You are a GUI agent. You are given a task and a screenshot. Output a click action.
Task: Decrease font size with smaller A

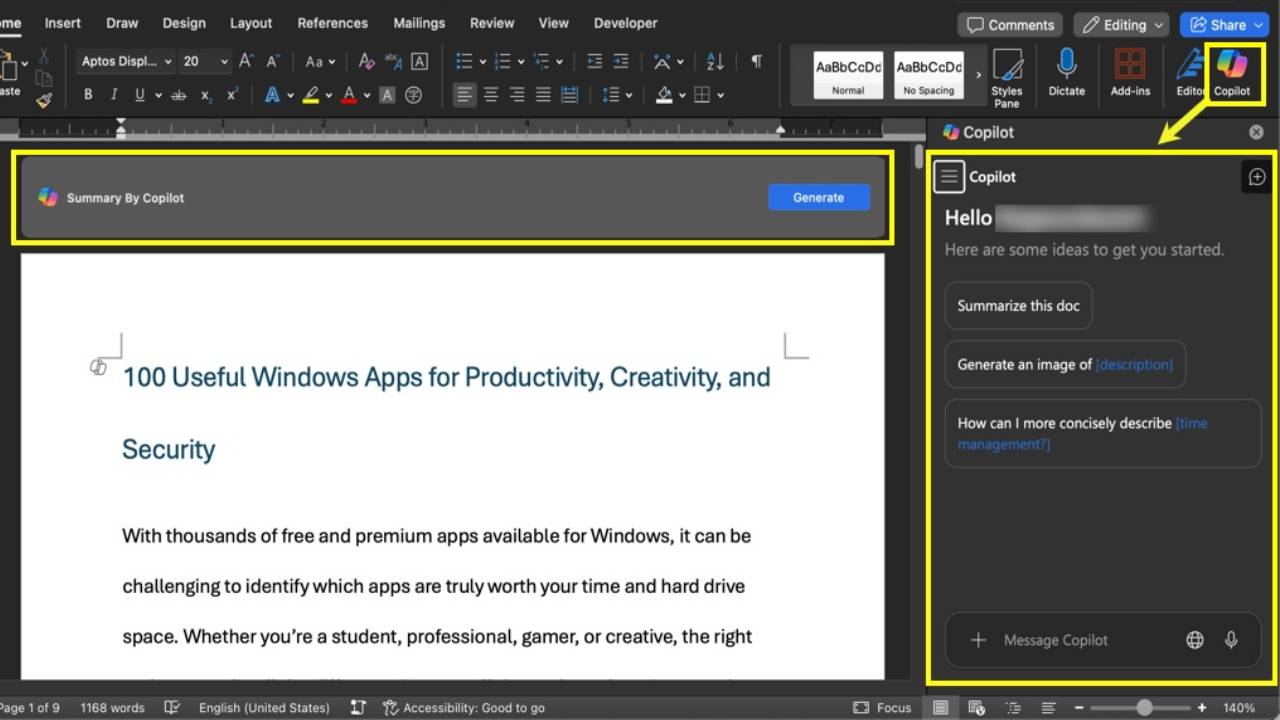pyautogui.click(x=273, y=61)
